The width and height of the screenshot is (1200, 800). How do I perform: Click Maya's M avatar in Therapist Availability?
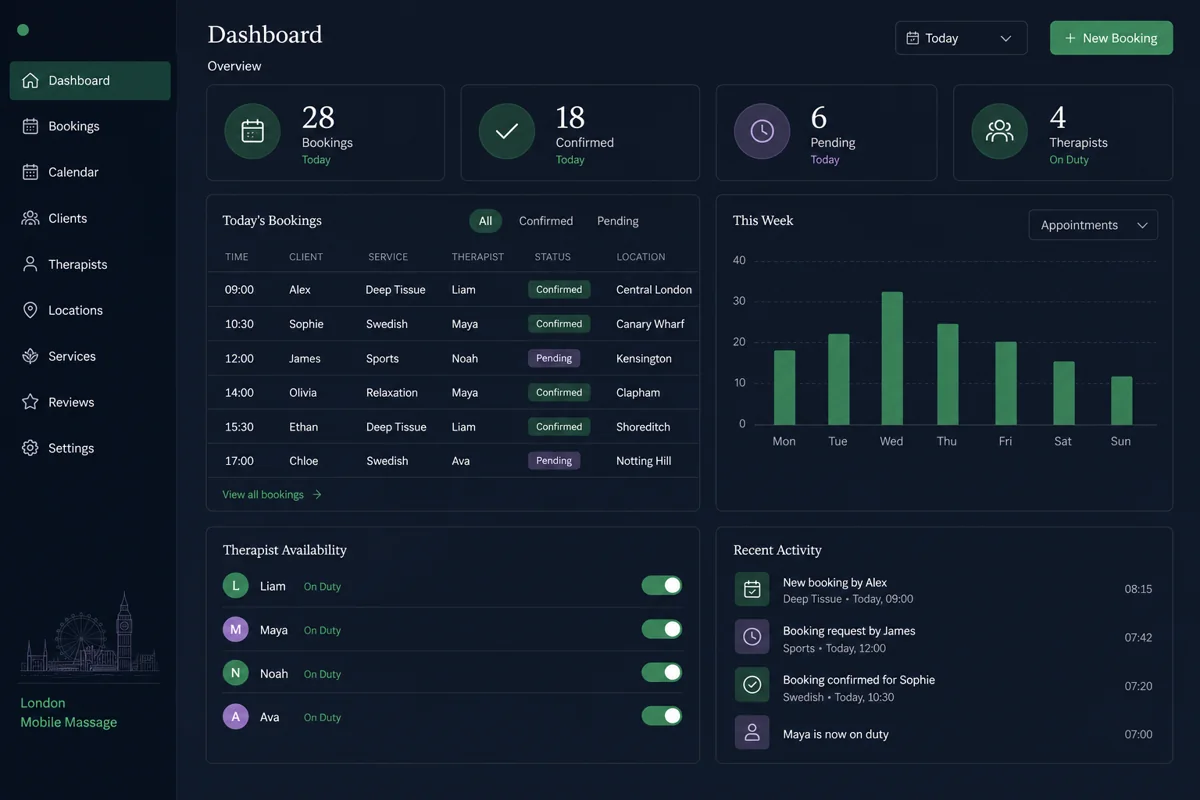coord(235,630)
